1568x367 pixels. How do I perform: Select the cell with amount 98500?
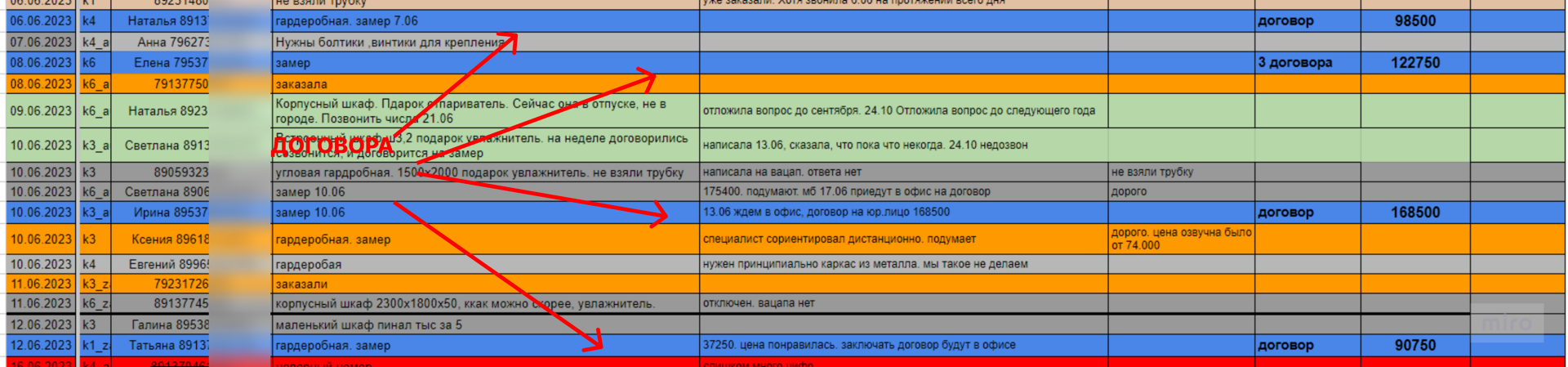tap(1414, 21)
